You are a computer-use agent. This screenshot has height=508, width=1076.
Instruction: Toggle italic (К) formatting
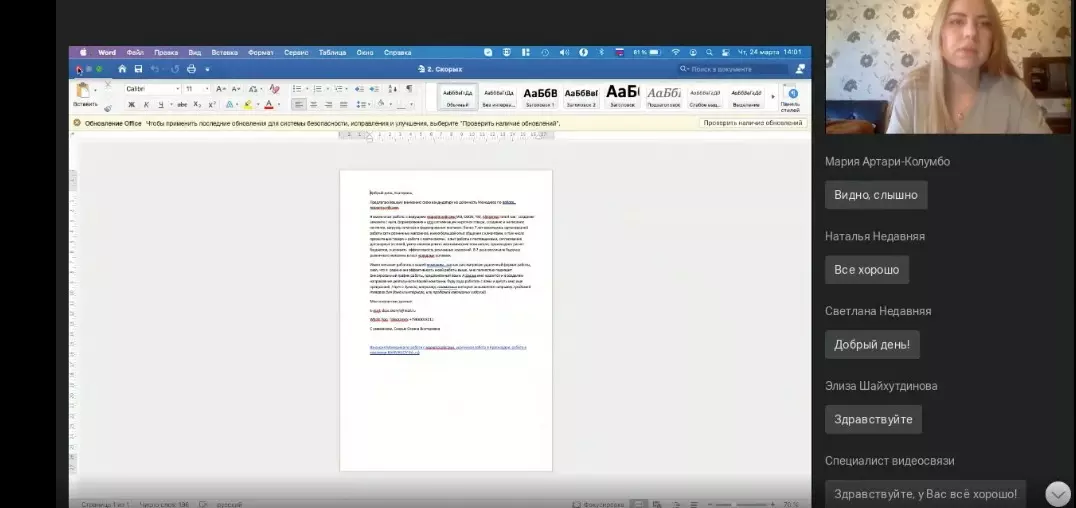[x=146, y=104]
